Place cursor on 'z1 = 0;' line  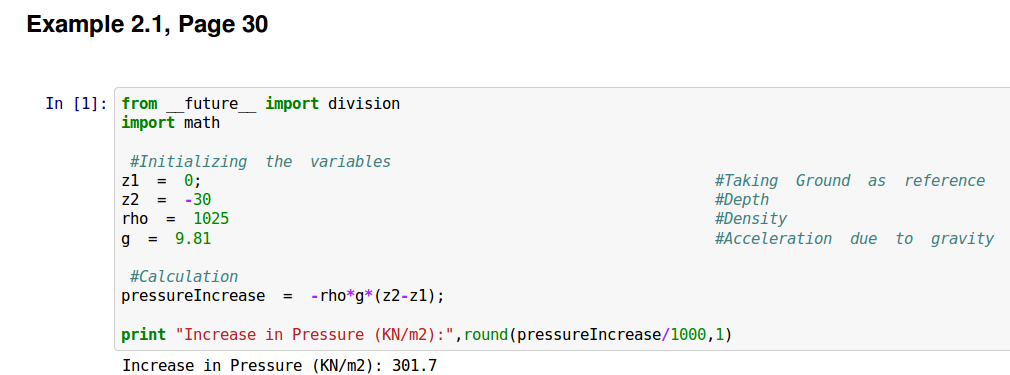162,180
